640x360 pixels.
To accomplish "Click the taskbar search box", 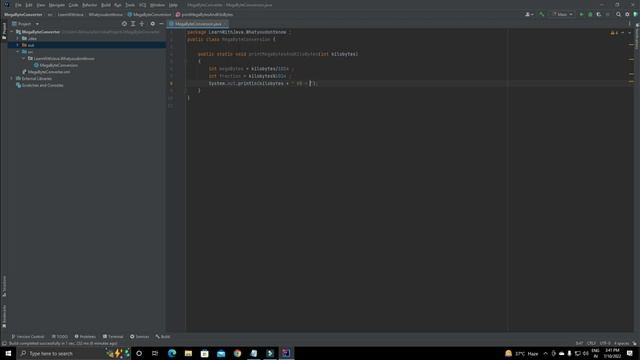I will coord(74,353).
